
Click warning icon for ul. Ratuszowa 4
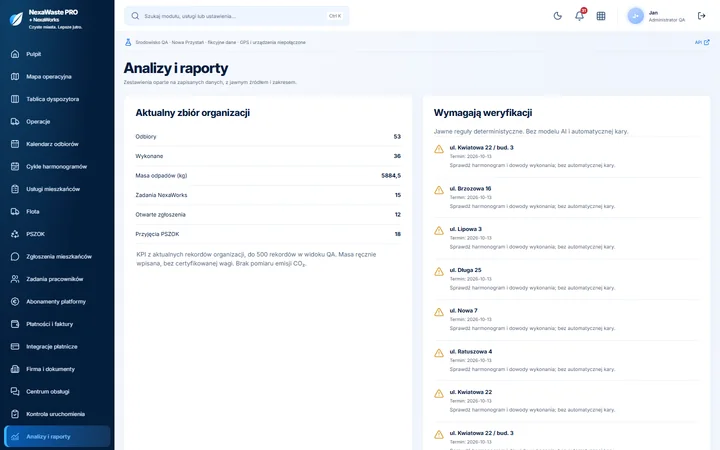coord(439,353)
